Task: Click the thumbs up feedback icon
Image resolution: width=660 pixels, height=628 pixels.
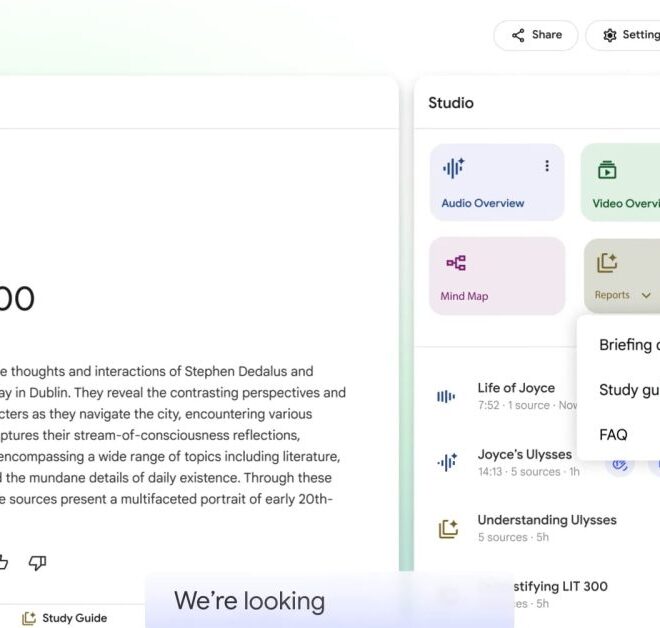Action: (3, 563)
